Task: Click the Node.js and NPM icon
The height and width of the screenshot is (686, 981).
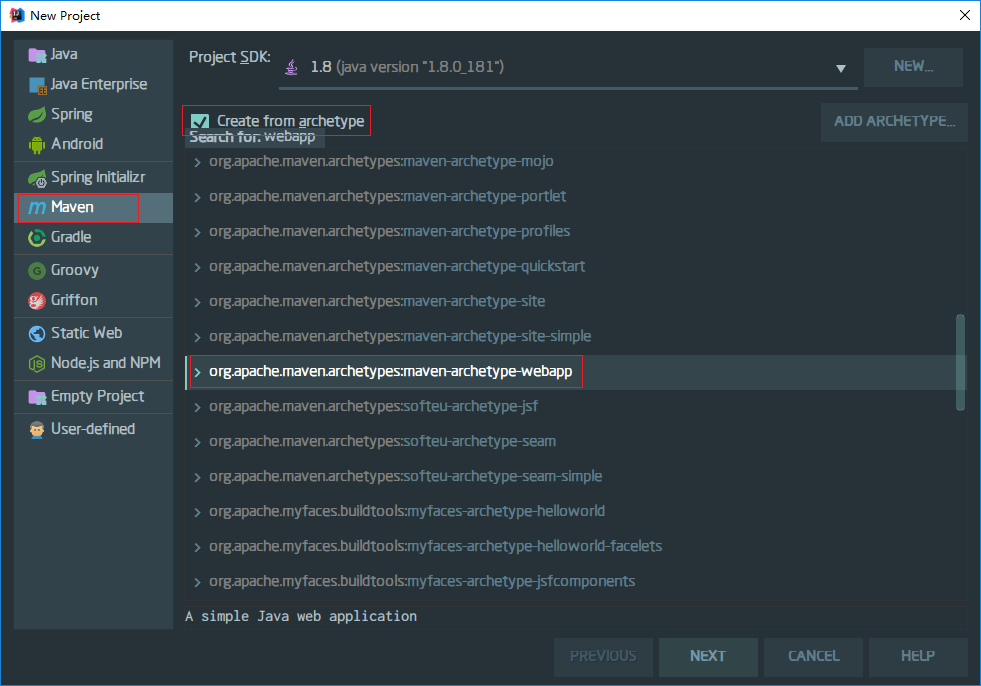Action: 37,364
